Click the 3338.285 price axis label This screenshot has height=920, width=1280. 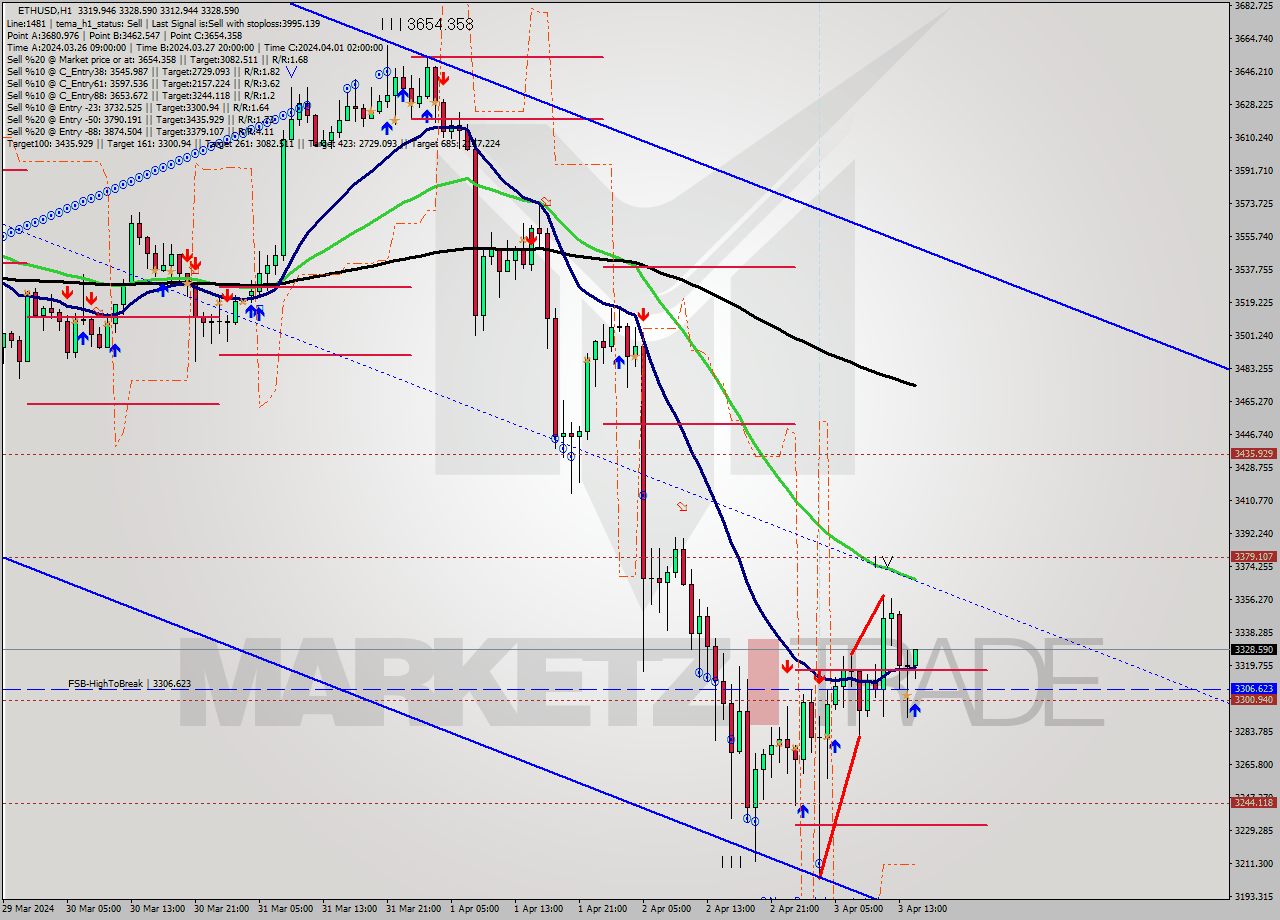click(x=1254, y=633)
